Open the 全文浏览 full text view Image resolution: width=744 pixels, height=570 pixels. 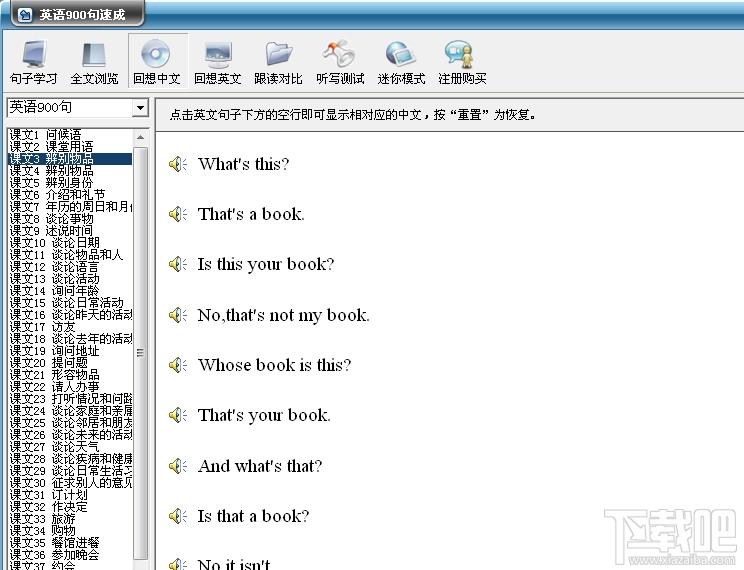(x=94, y=62)
